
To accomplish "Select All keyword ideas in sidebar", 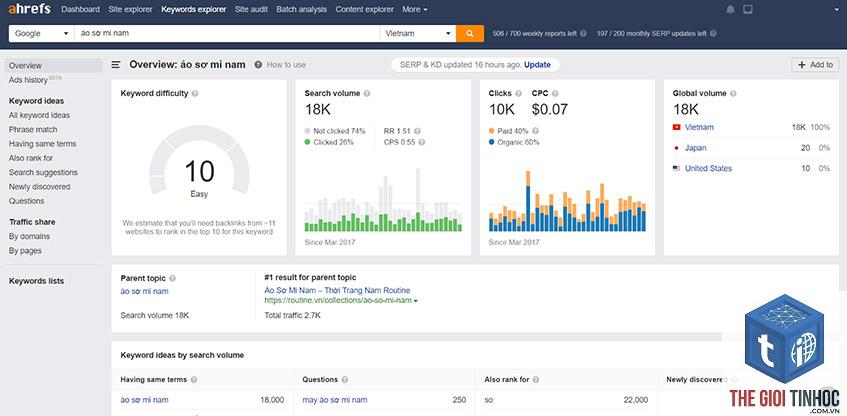I will pyautogui.click(x=39, y=115).
